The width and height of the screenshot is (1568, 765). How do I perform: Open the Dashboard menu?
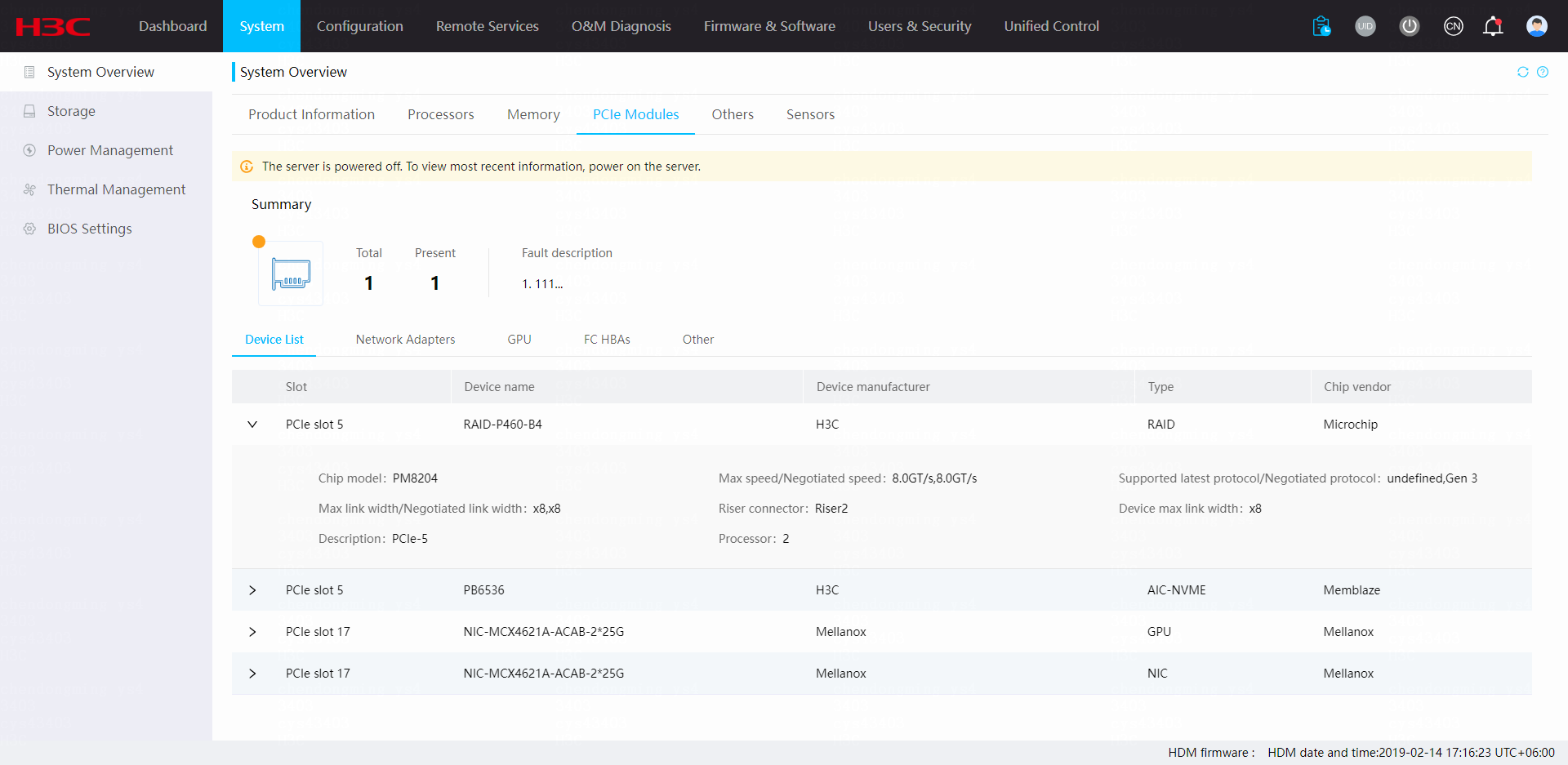172,26
